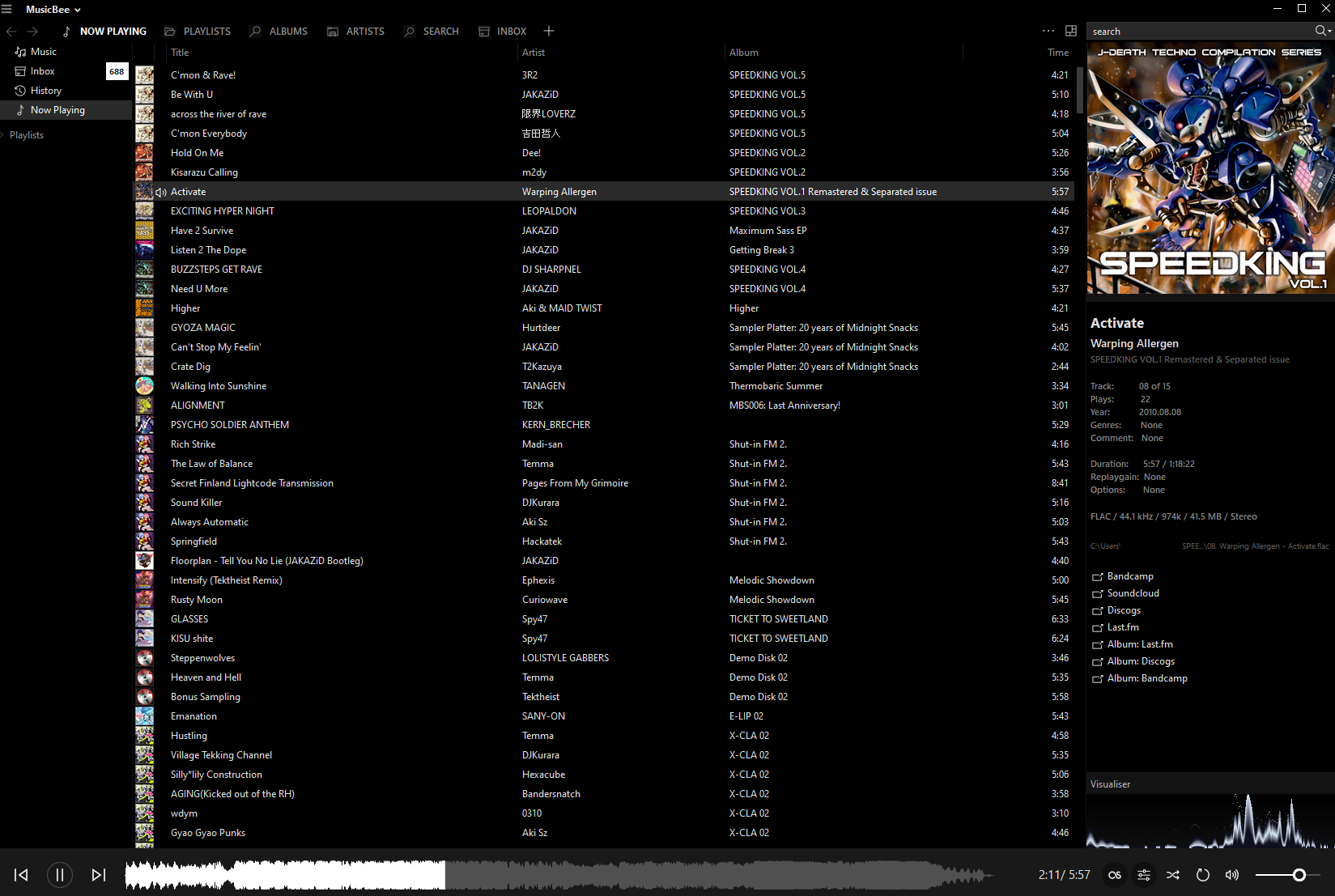Sort by the Time column header
This screenshot has width=1335, height=896.
coord(1058,53)
